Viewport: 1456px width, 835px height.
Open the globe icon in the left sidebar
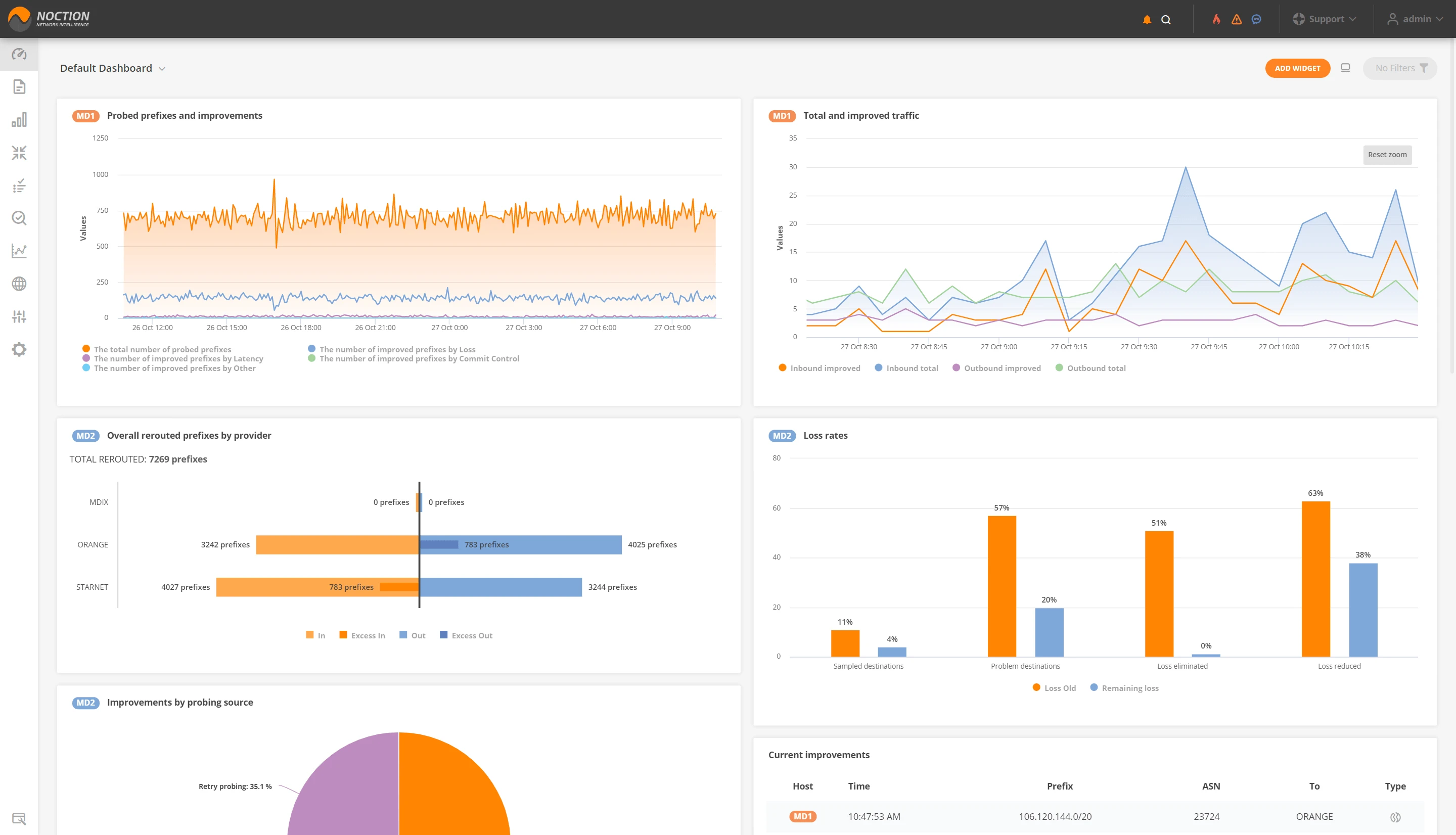(19, 284)
